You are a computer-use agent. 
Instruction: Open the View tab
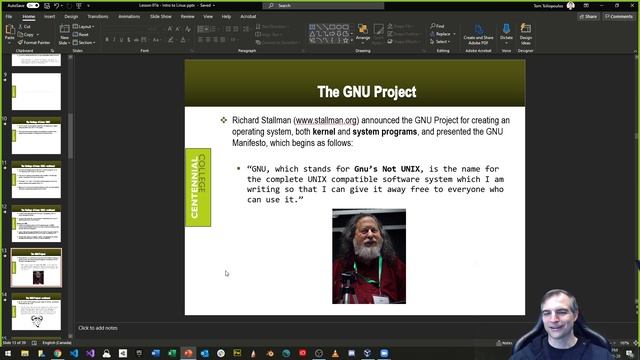pos(208,17)
